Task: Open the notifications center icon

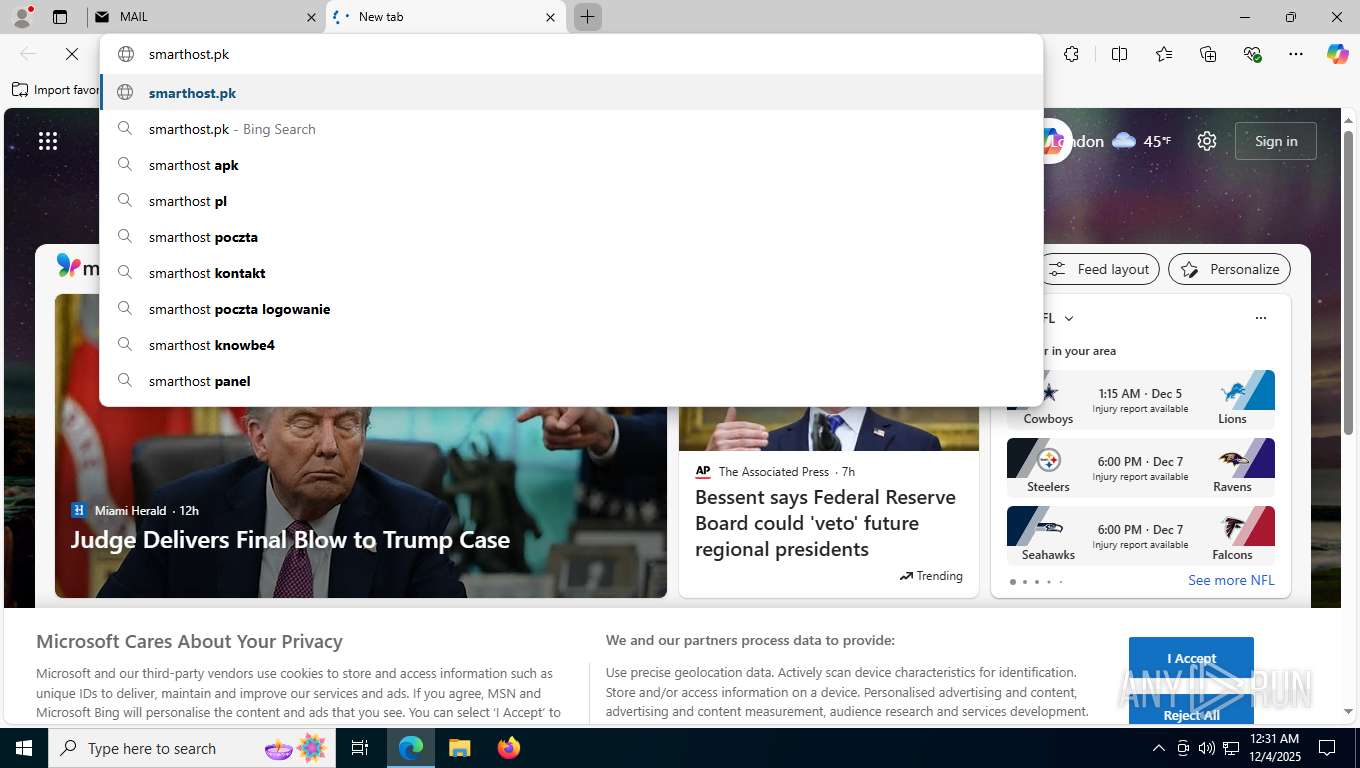Action: tap(1327, 748)
